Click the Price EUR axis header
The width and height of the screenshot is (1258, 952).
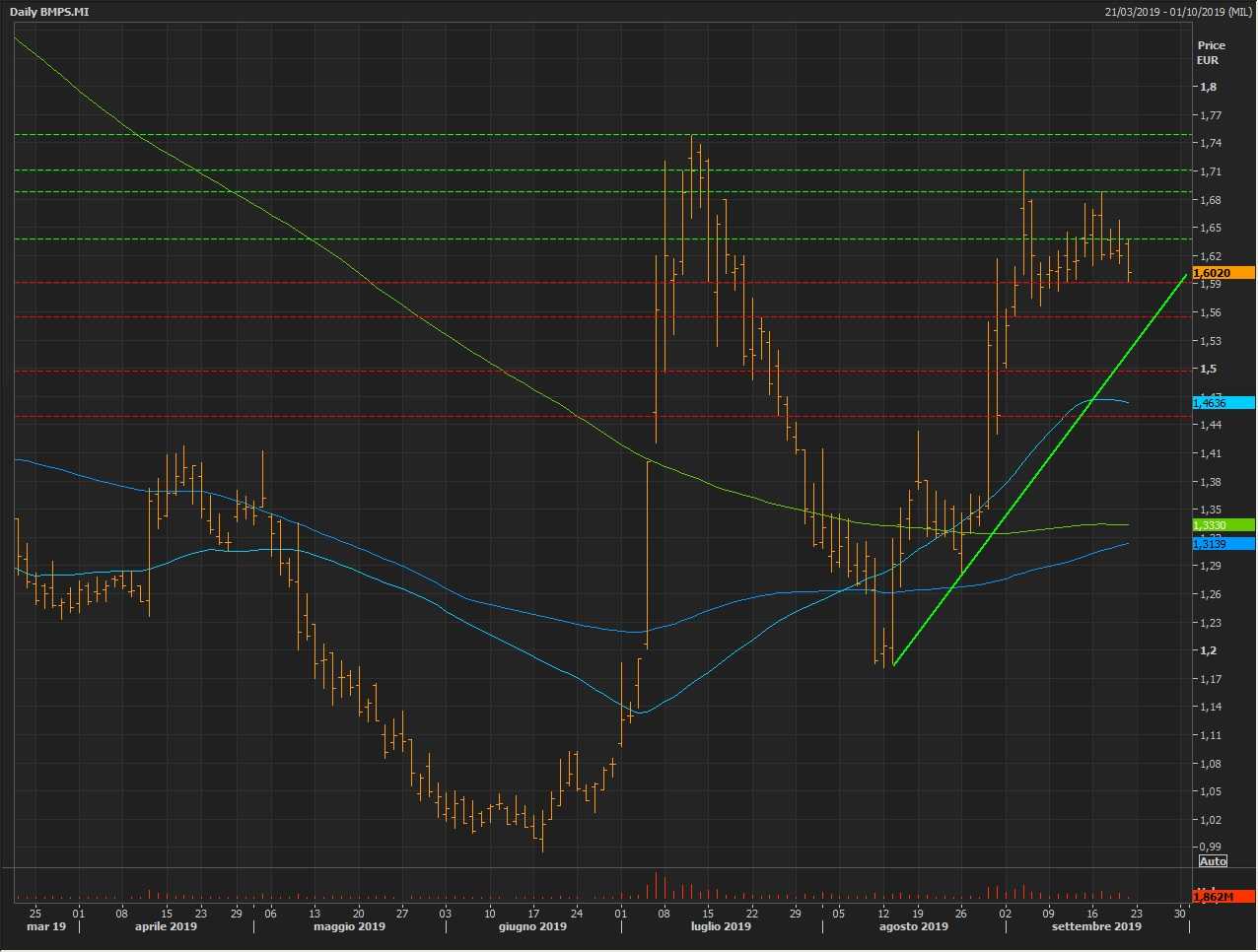click(1211, 52)
